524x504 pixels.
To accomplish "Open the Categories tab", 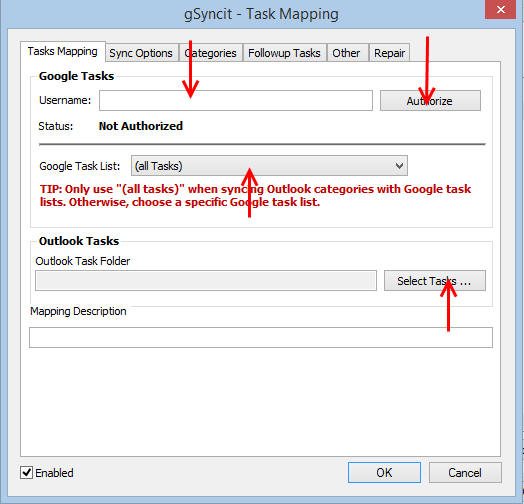I will 211,53.
